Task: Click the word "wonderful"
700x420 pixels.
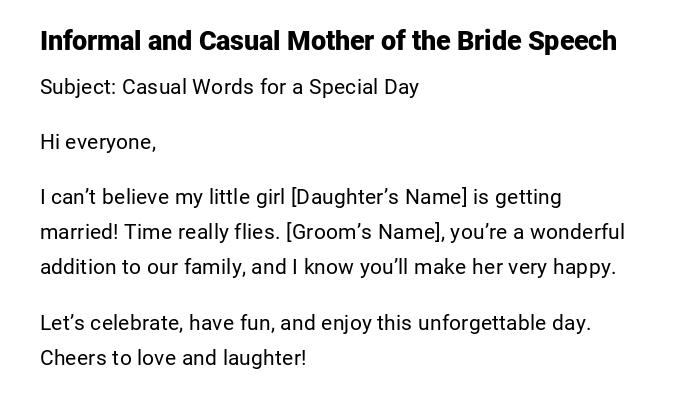Action: click(x=577, y=232)
